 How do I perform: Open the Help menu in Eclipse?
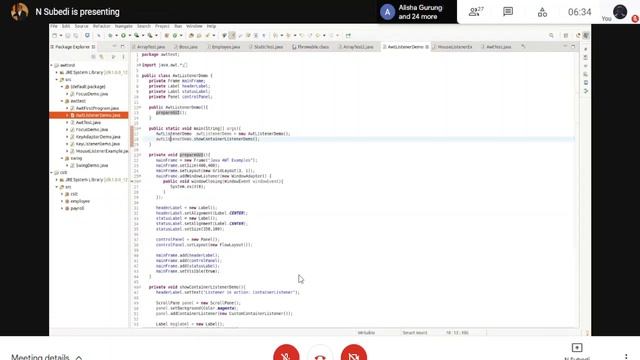click(211, 26)
